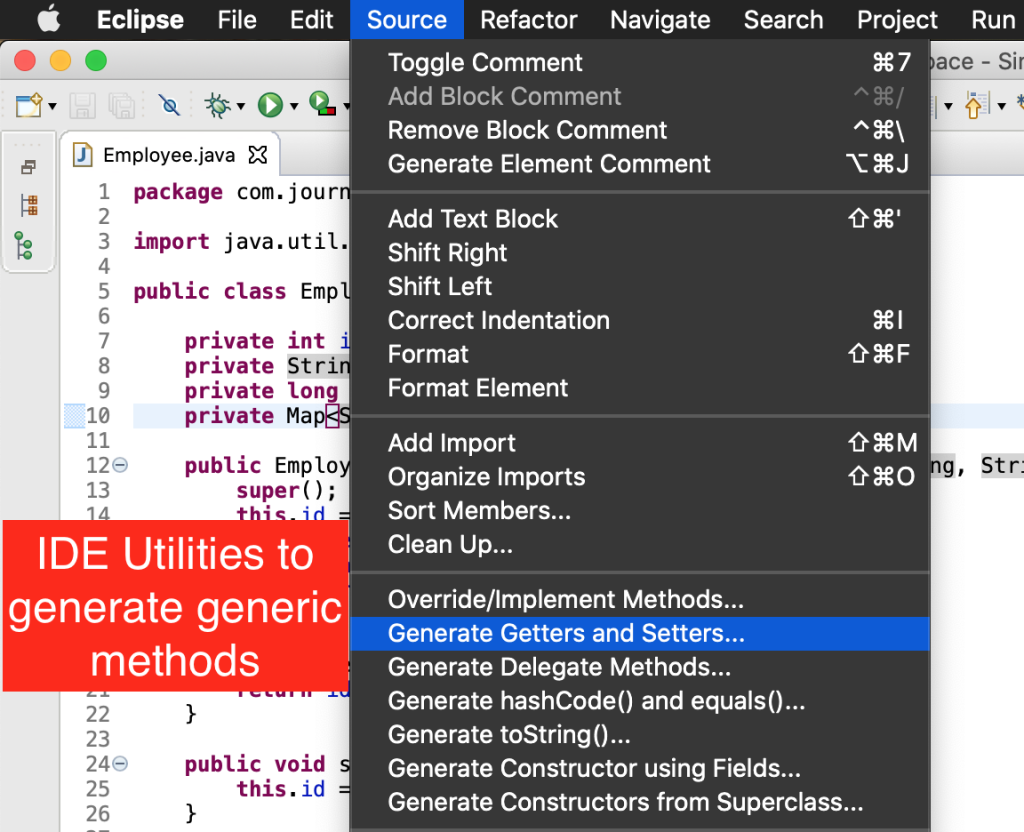Select the Employee.java editor tab
This screenshot has height=832, width=1024.
coord(169,155)
